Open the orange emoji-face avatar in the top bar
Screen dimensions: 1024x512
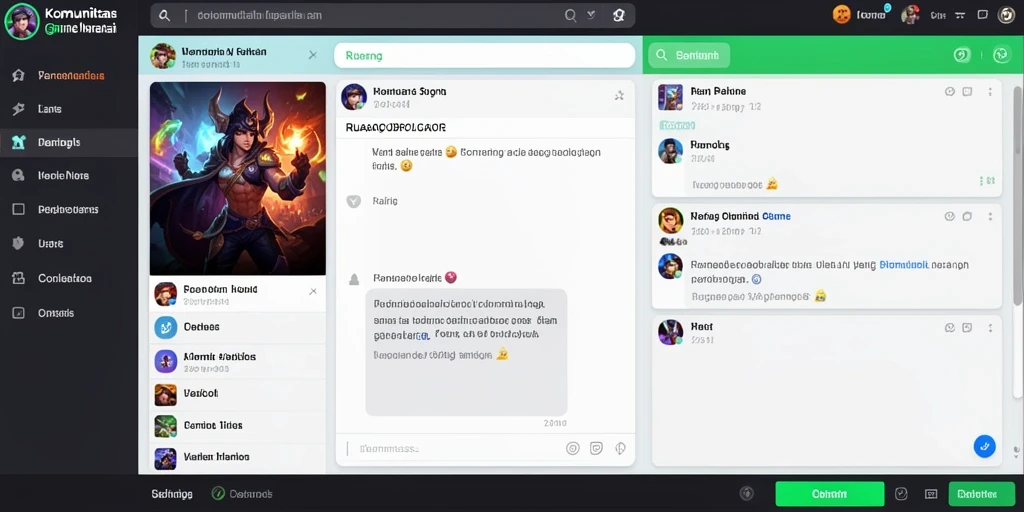point(842,14)
